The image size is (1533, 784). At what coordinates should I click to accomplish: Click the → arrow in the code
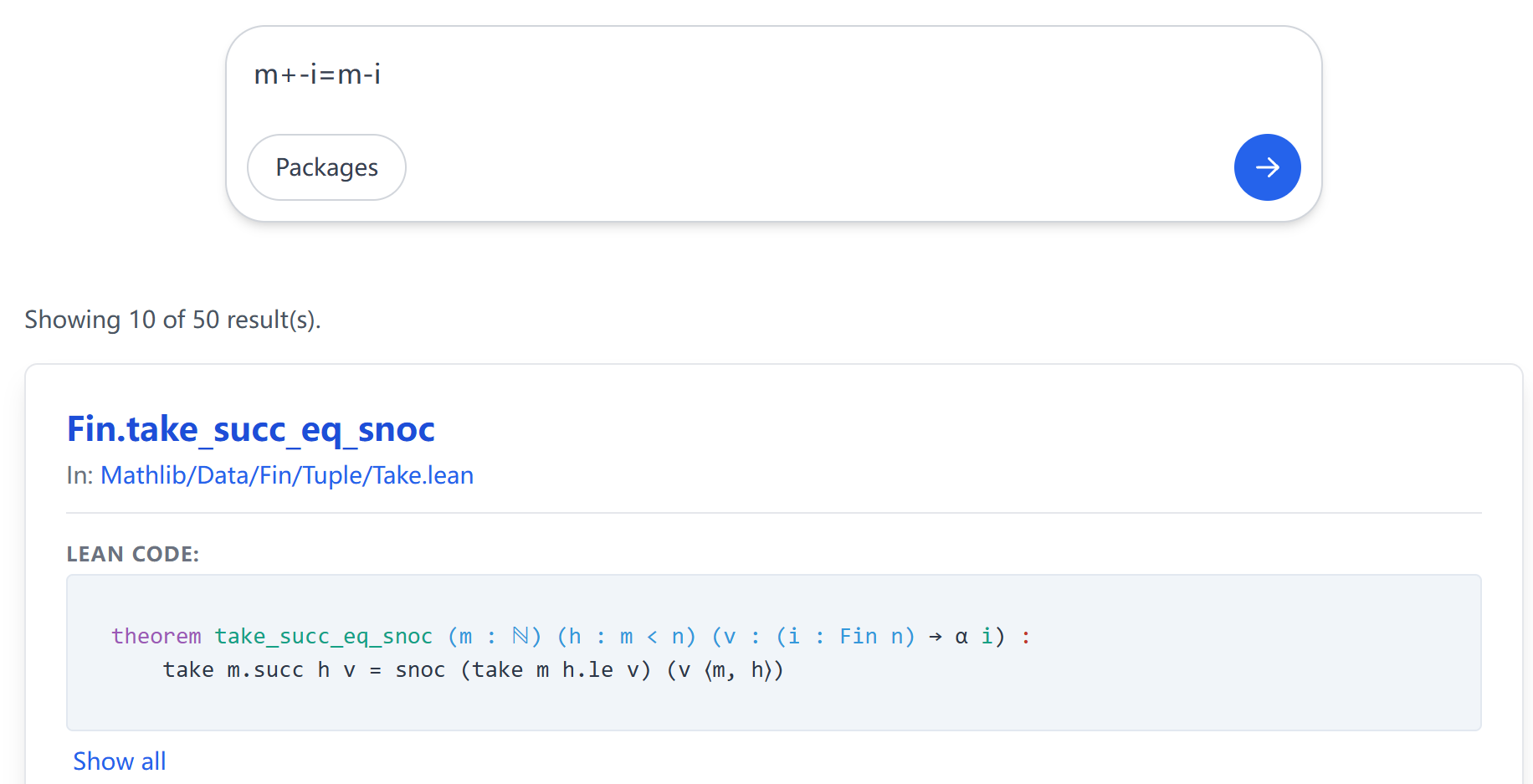click(x=936, y=637)
